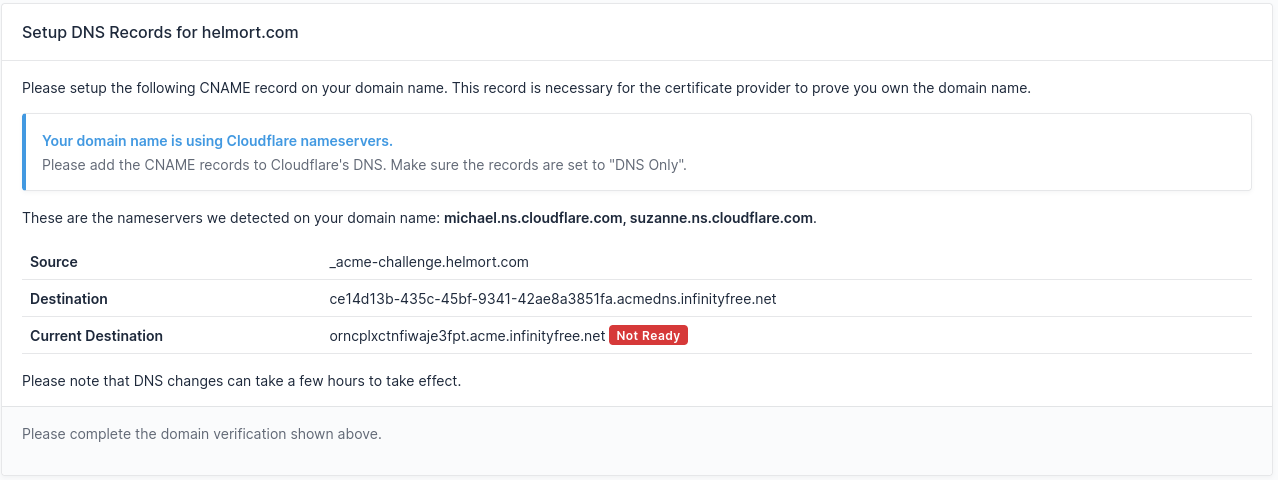The height and width of the screenshot is (480, 1278).
Task: Click the red Not Ready status badge
Action: [x=648, y=336]
